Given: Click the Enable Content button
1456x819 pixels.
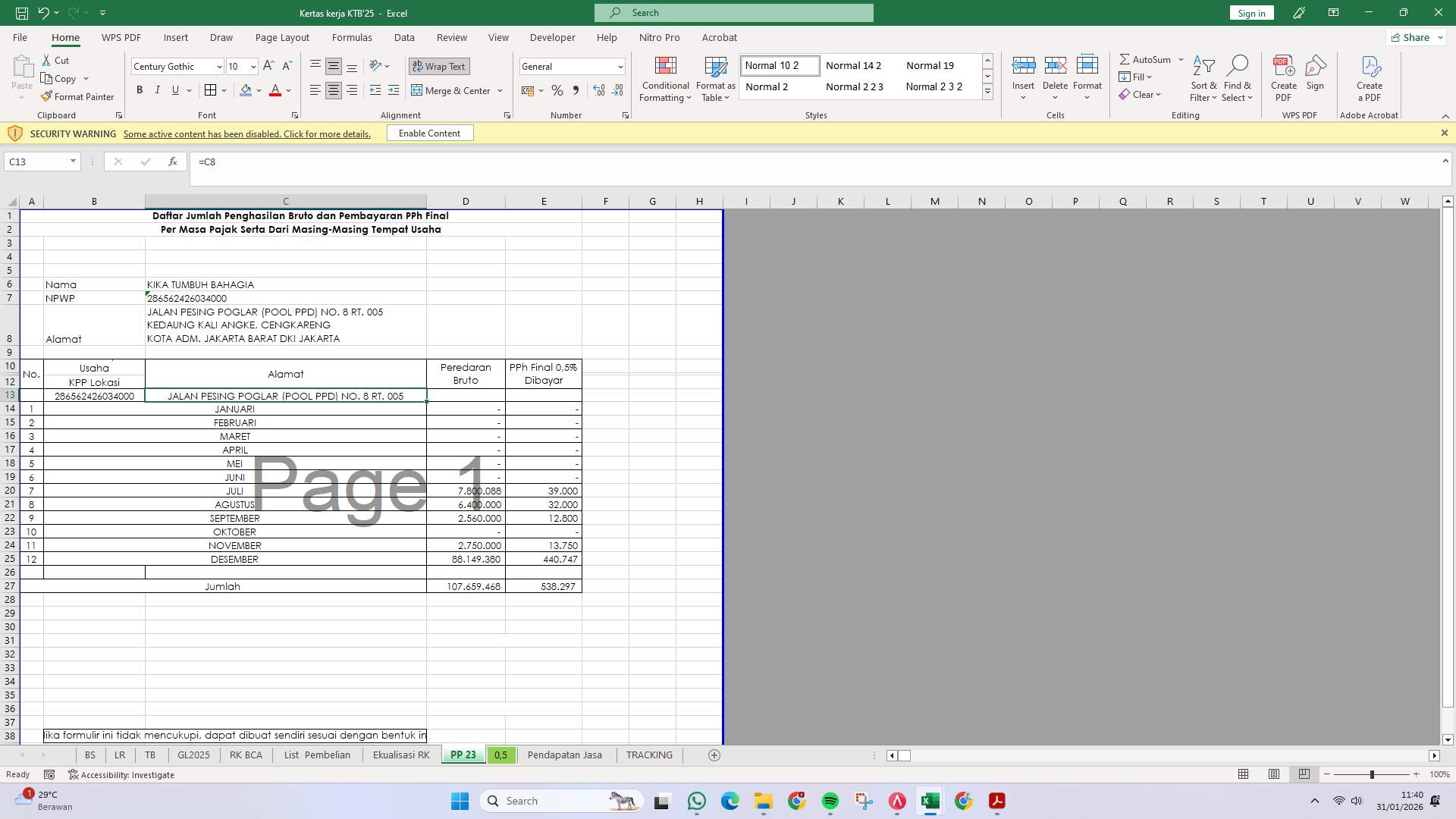Looking at the screenshot, I should pyautogui.click(x=429, y=133).
